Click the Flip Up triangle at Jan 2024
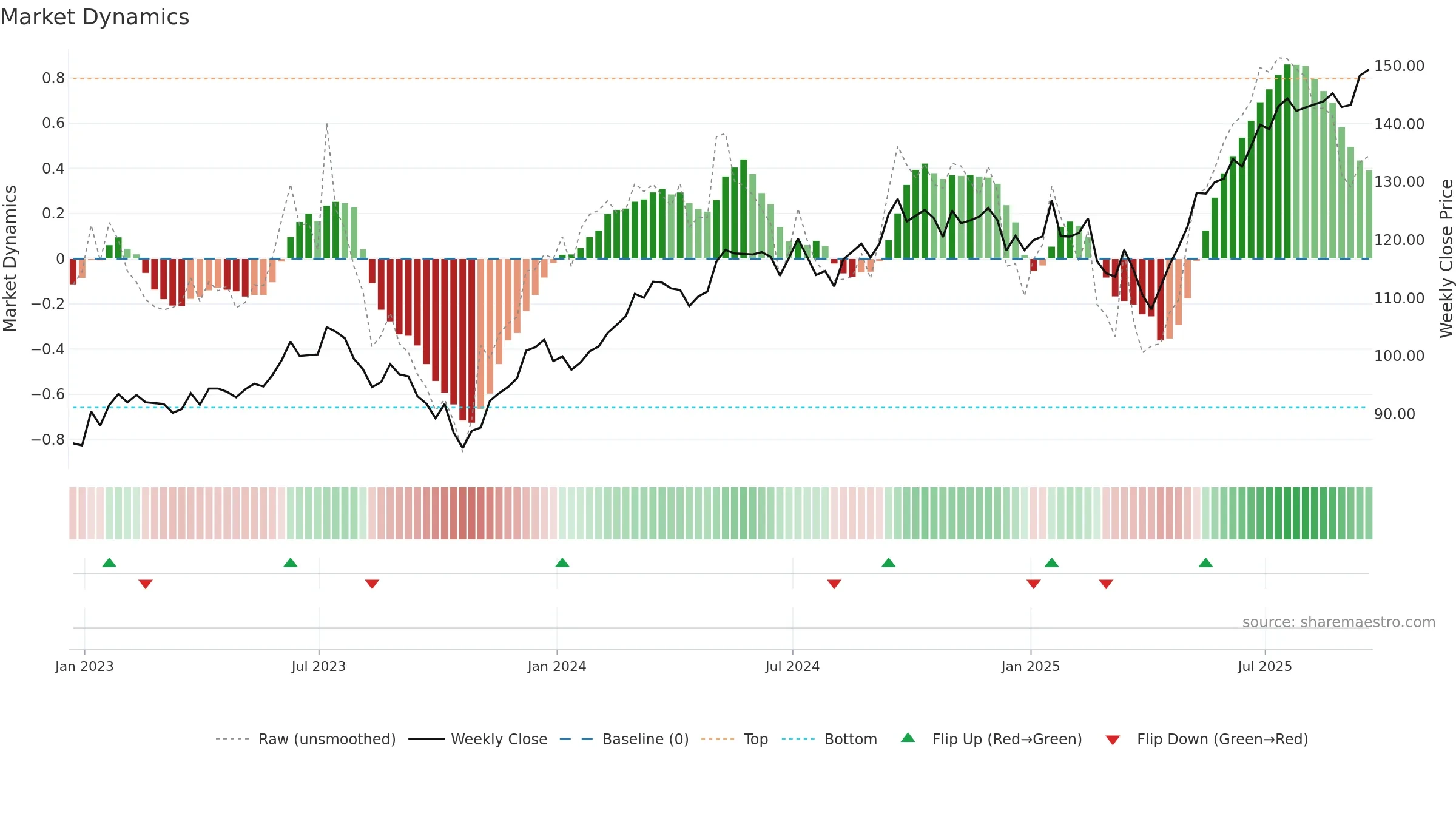Image resolution: width=1456 pixels, height=819 pixels. (x=562, y=562)
